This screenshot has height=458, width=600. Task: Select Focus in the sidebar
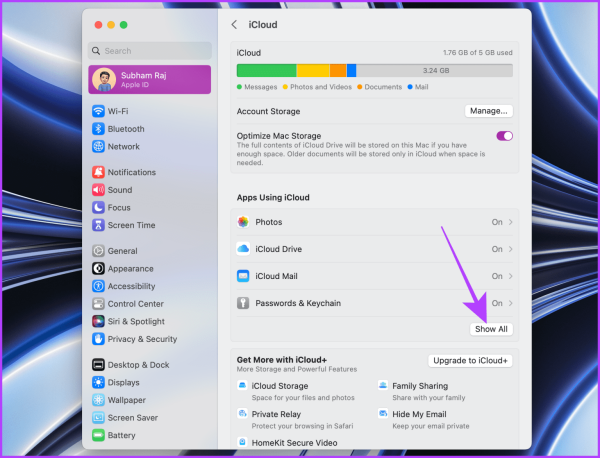150,207
